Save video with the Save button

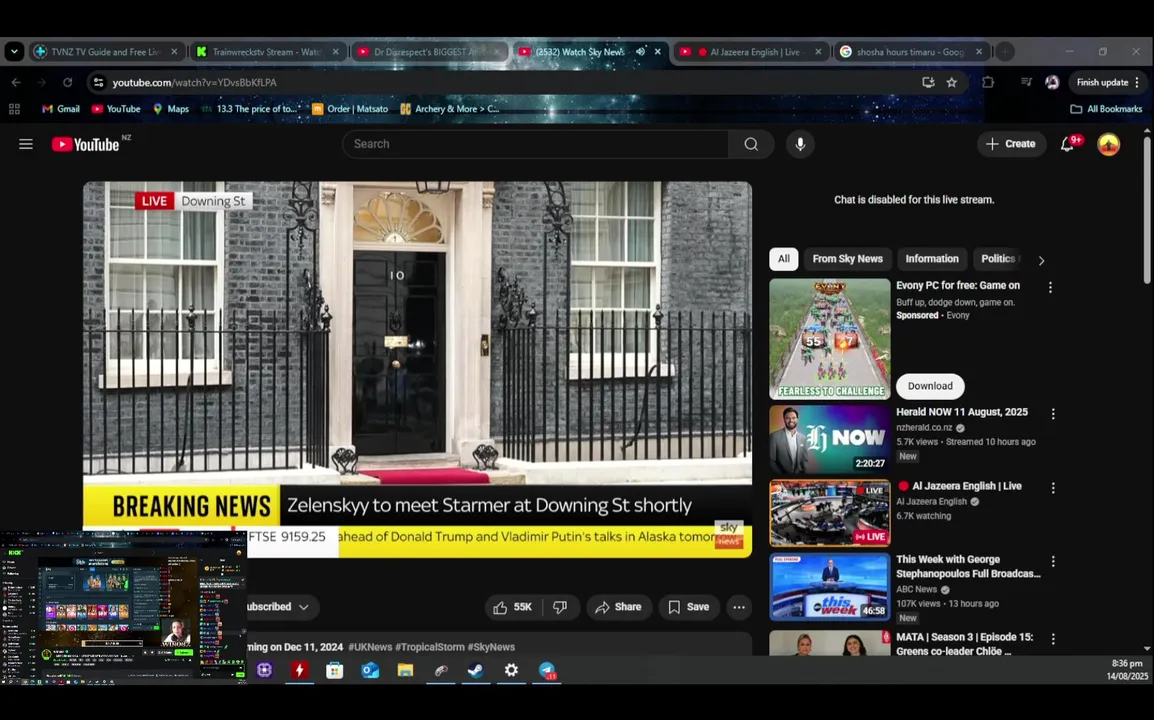coord(689,607)
